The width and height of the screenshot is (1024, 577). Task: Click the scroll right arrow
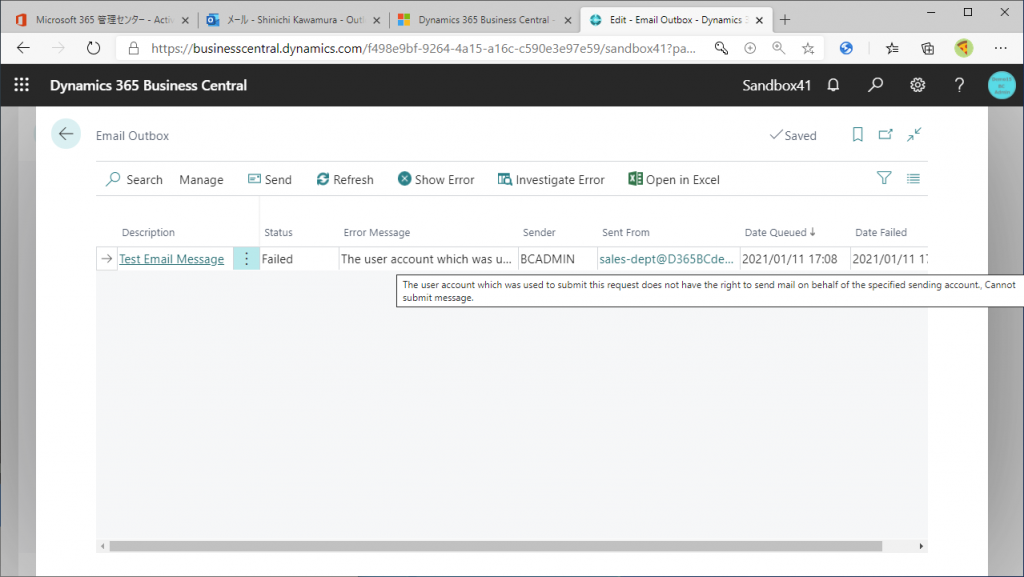[921, 546]
